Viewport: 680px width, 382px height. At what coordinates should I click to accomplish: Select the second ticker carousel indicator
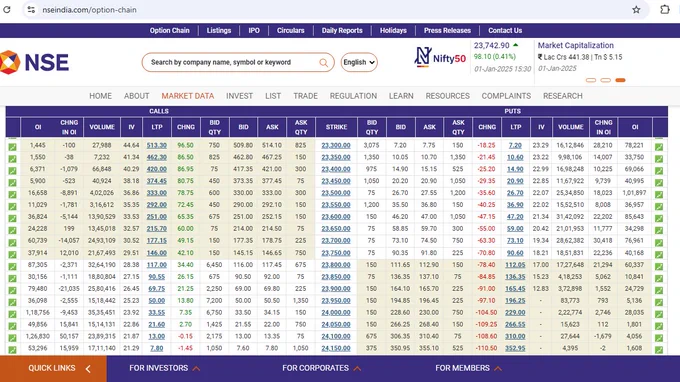tap(605, 80)
